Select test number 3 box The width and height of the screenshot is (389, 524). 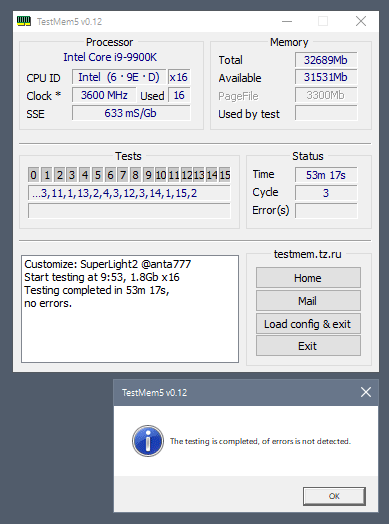coord(72,175)
